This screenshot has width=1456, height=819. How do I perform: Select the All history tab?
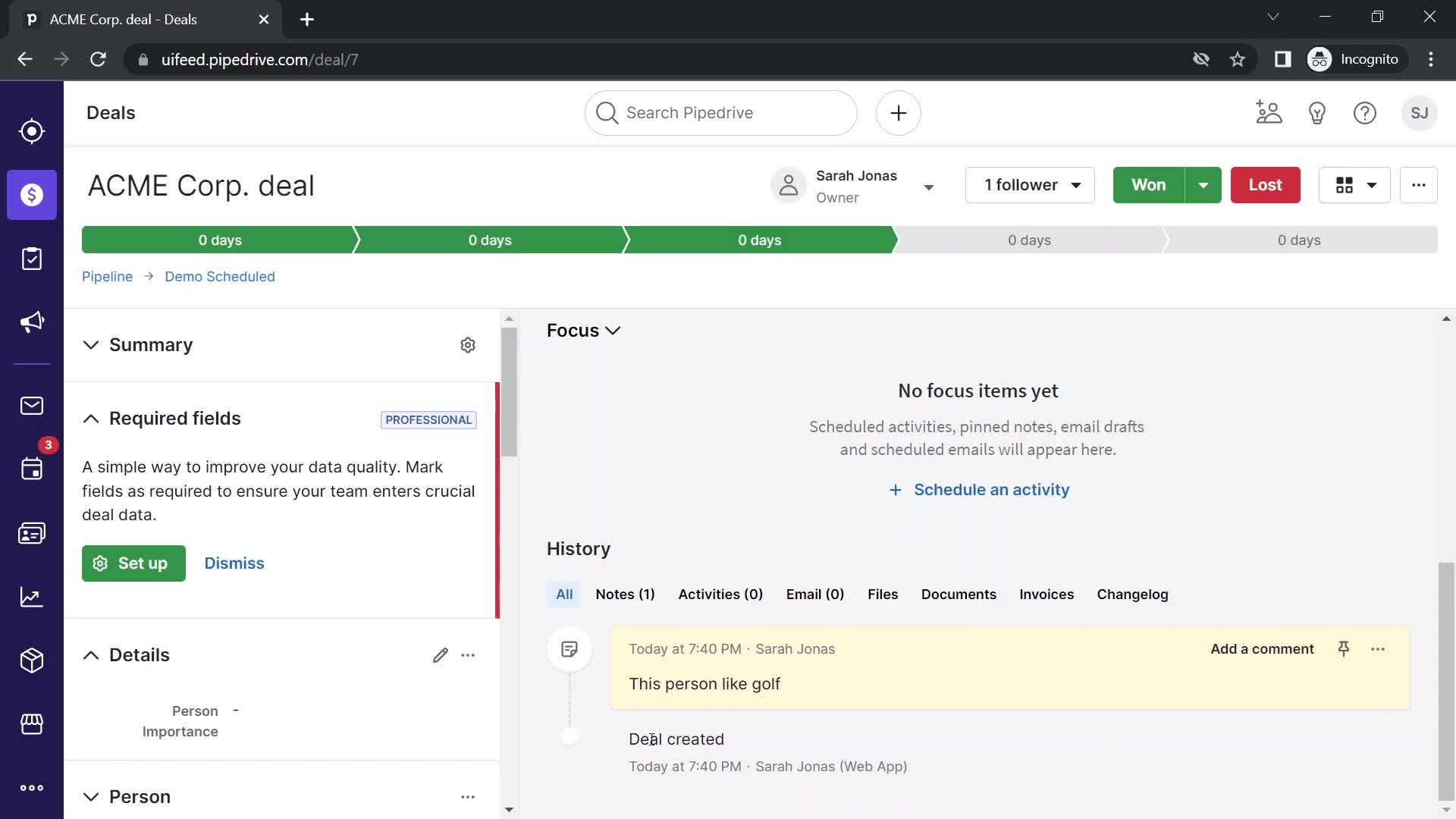tap(564, 595)
